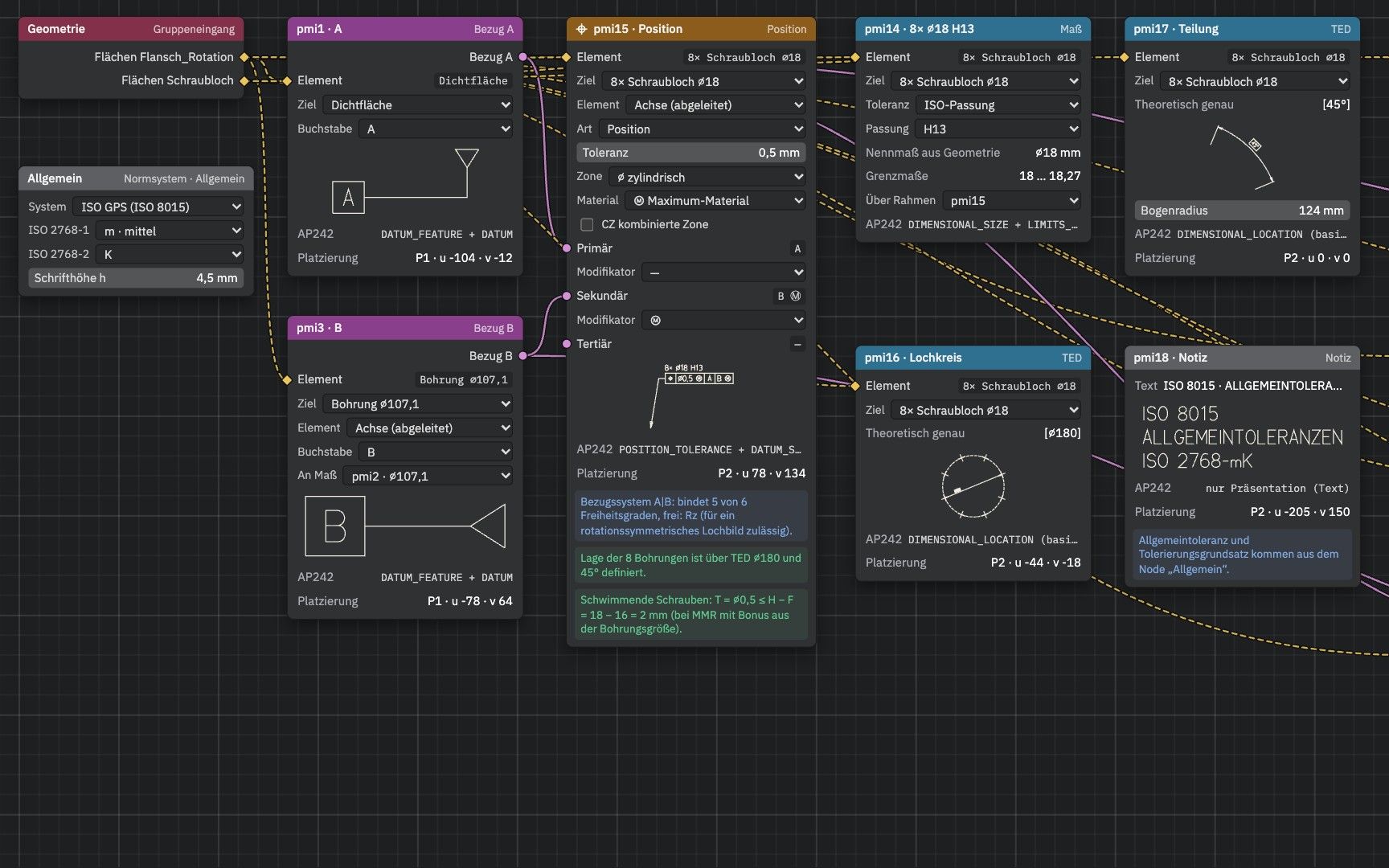Click the Tertiär input socket
This screenshot has width=1389, height=868.
click(x=567, y=344)
